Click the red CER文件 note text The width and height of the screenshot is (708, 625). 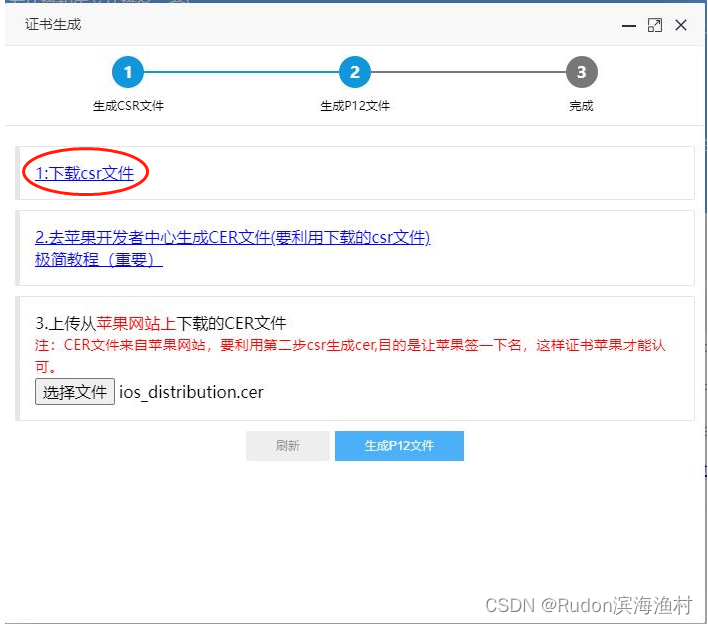[350, 356]
